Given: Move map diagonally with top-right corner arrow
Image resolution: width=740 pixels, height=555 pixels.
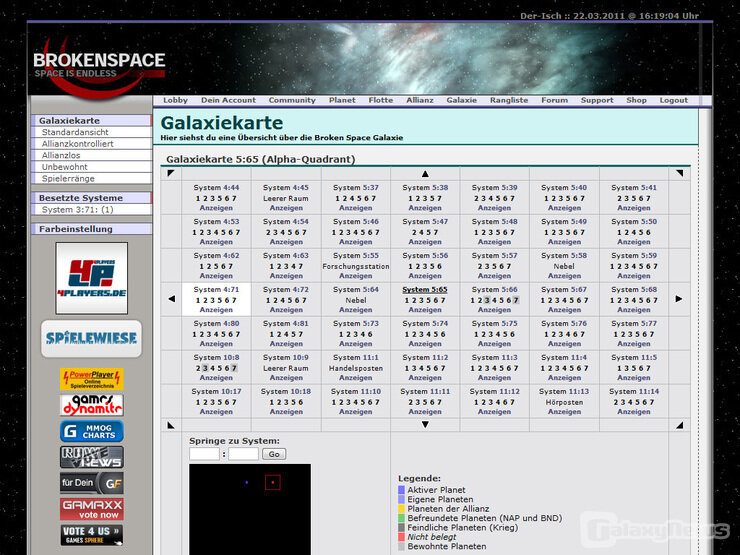Looking at the screenshot, I should [x=679, y=173].
